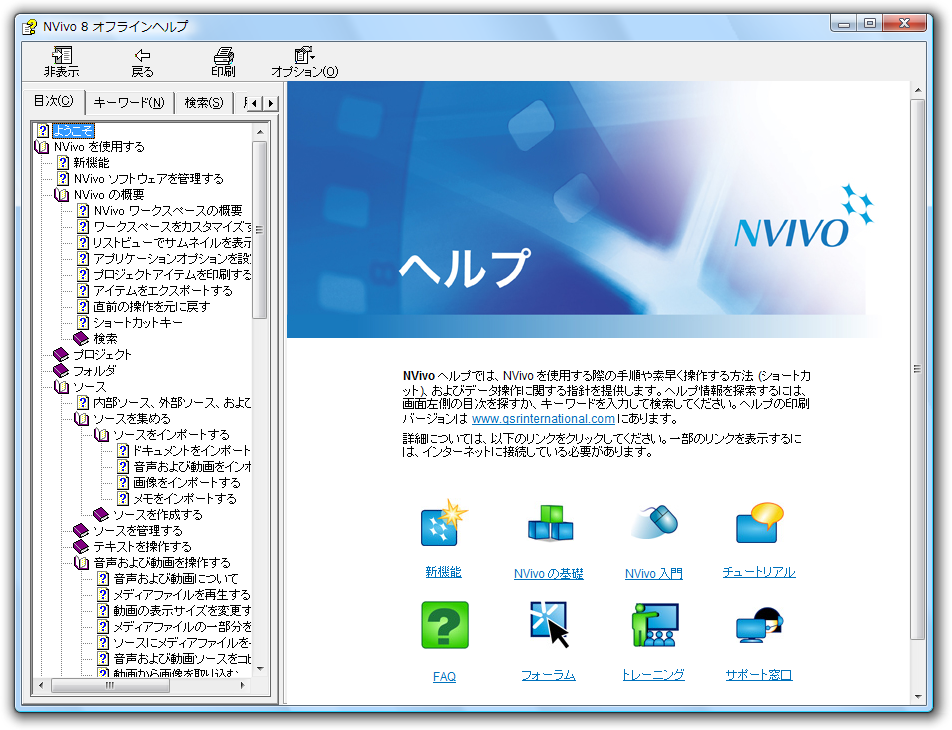Expand the プロジェクト closed book icon
Viewport: 952px width, 730px height.
tap(61, 355)
